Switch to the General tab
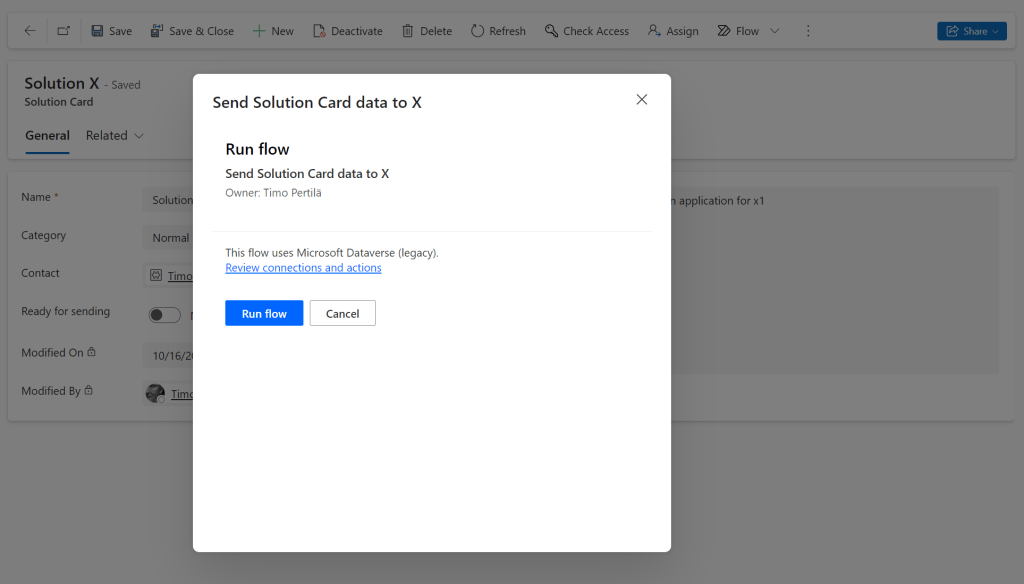 47,136
